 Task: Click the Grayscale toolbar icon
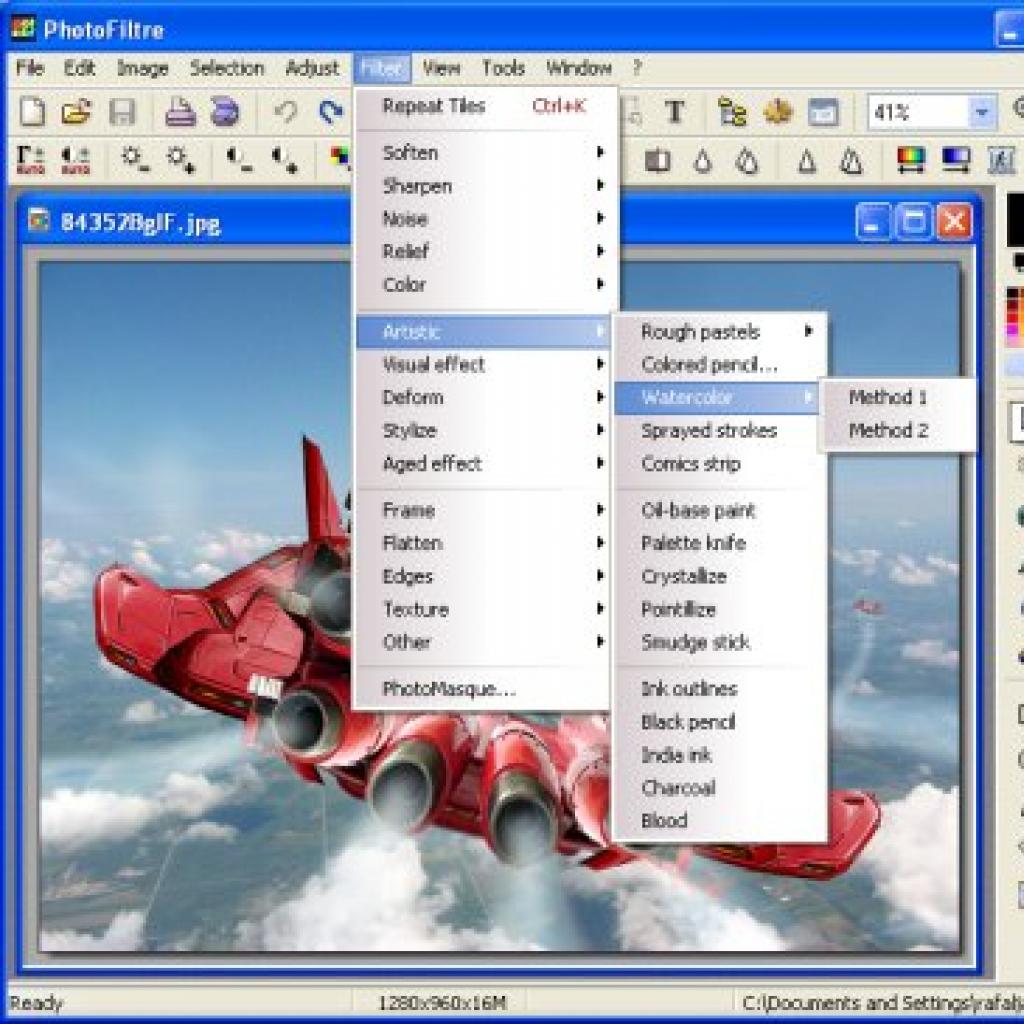coord(657,159)
